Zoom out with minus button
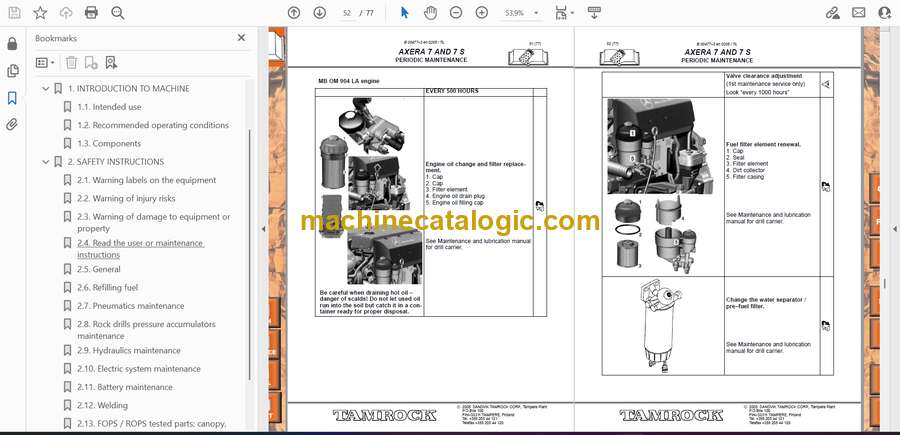Image resolution: width=900 pixels, height=435 pixels. 456,13
